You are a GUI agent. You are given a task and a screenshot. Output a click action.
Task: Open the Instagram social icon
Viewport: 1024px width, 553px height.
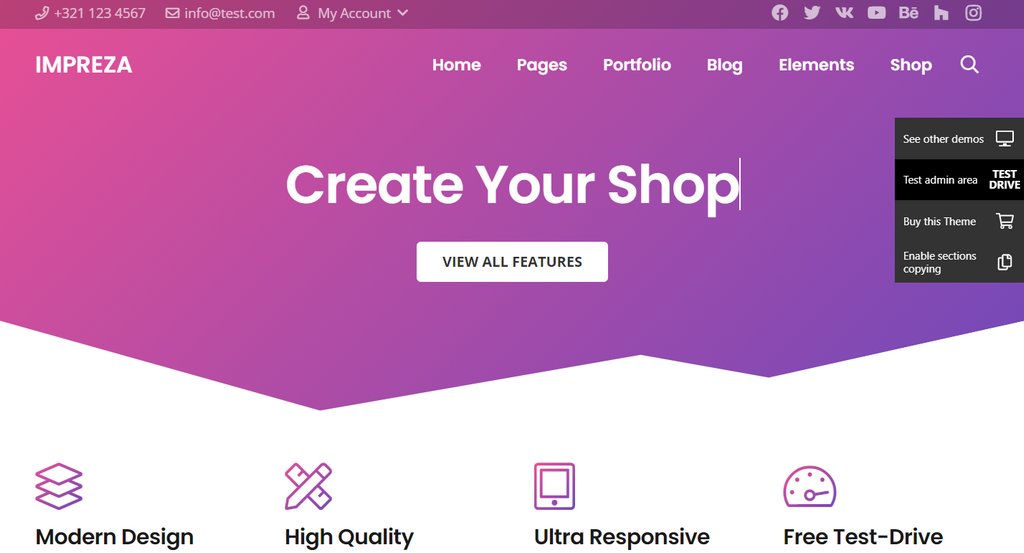coord(974,13)
